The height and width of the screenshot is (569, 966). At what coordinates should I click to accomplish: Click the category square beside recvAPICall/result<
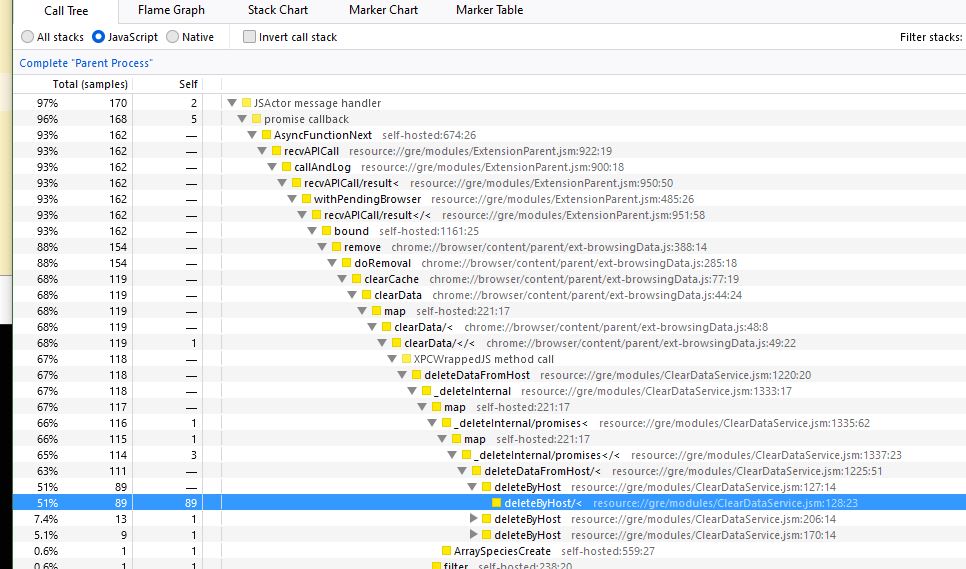click(x=296, y=183)
